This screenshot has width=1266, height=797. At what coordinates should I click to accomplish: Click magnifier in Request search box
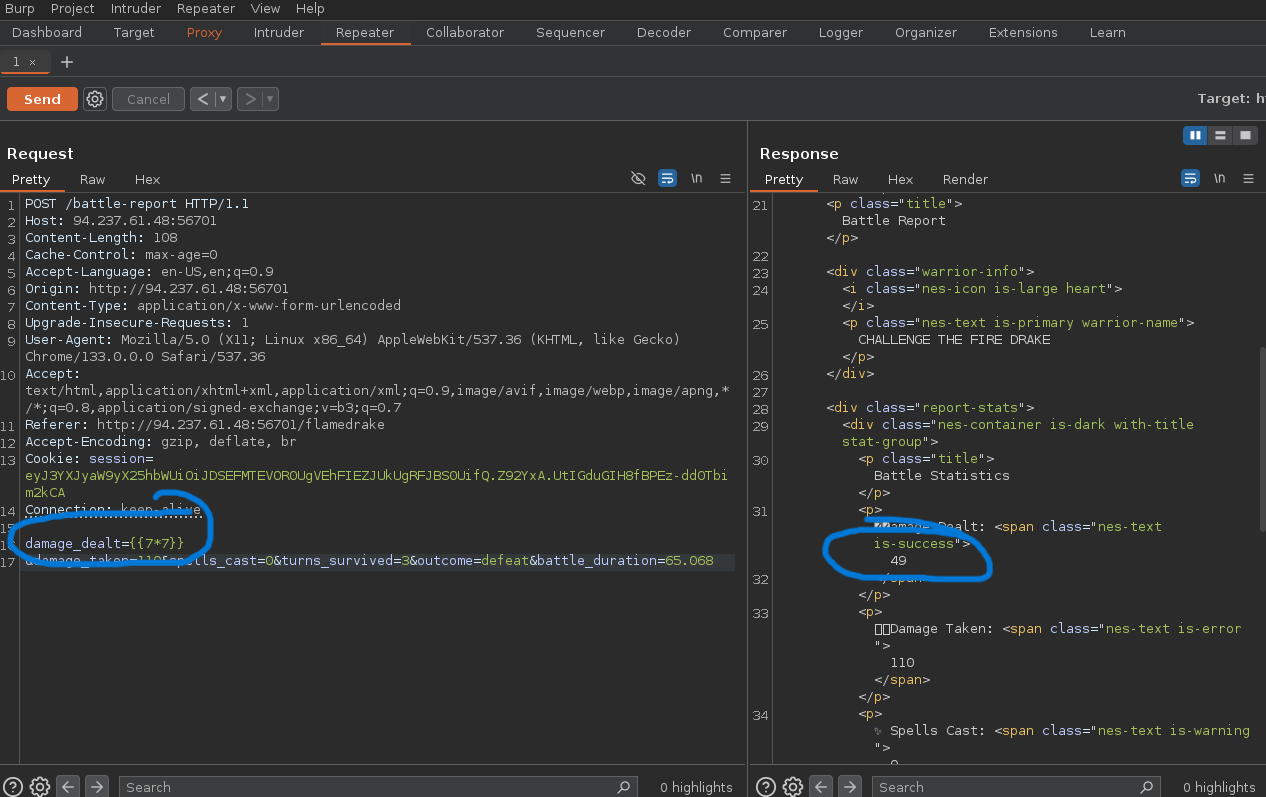click(x=624, y=787)
